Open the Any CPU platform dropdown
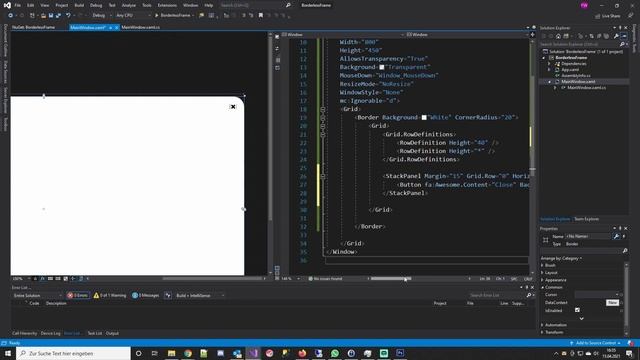Screen dimensions: 640x360 133,16
